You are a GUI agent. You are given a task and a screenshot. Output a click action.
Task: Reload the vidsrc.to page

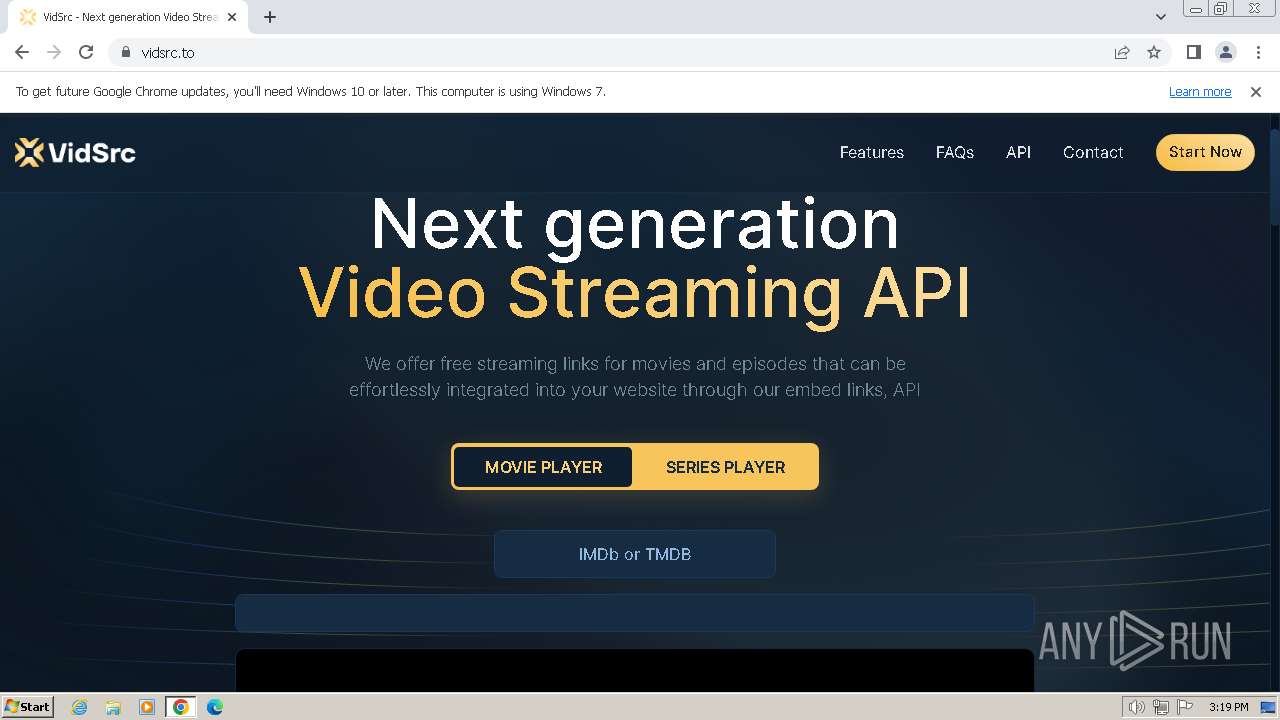pos(86,52)
